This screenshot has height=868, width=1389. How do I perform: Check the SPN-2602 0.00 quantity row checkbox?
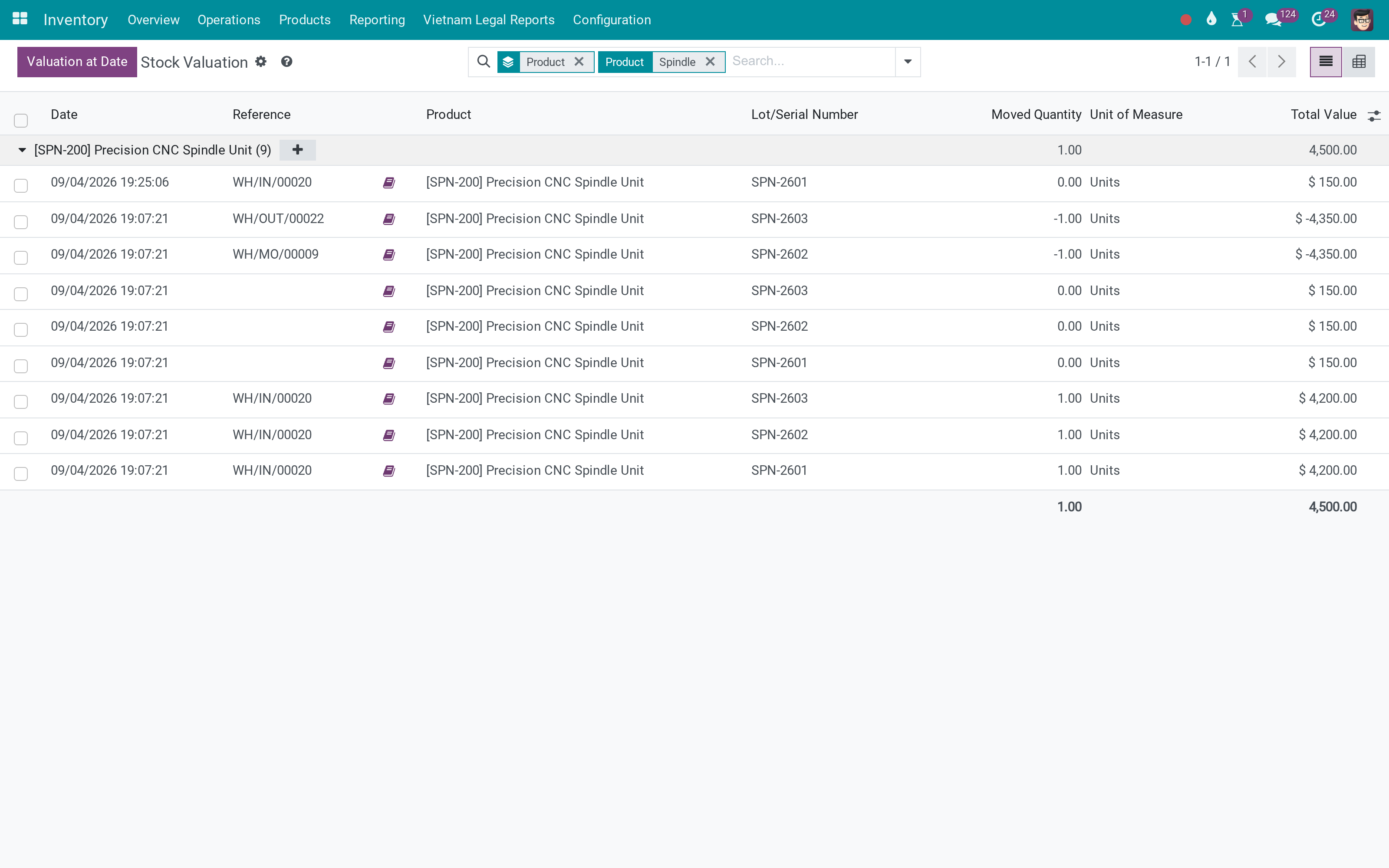coord(21,329)
